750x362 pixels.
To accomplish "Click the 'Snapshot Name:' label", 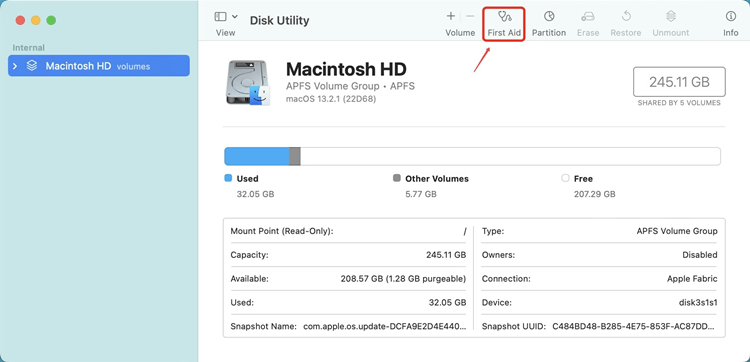I will (264, 327).
